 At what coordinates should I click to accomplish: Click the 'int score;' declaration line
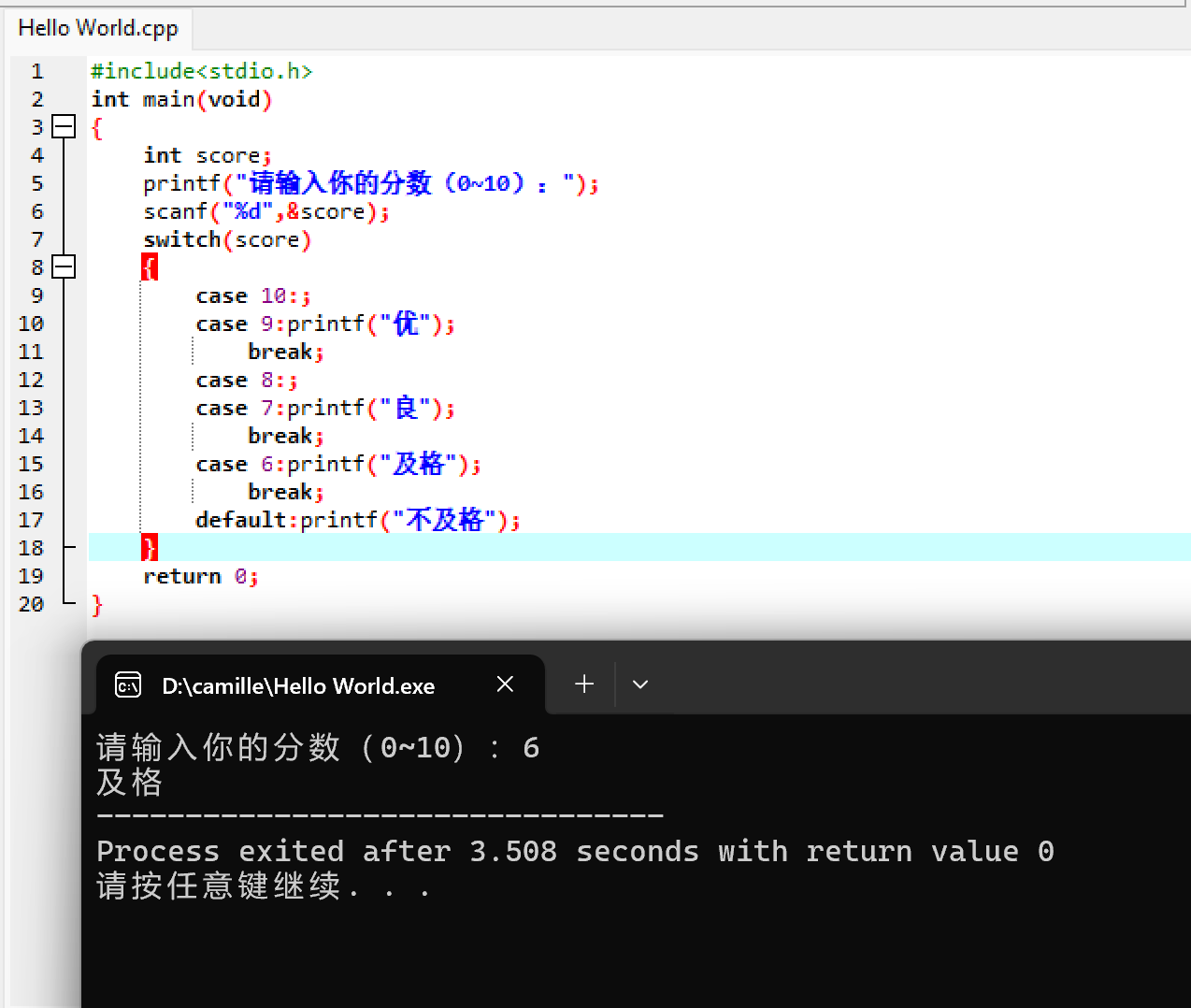208,155
